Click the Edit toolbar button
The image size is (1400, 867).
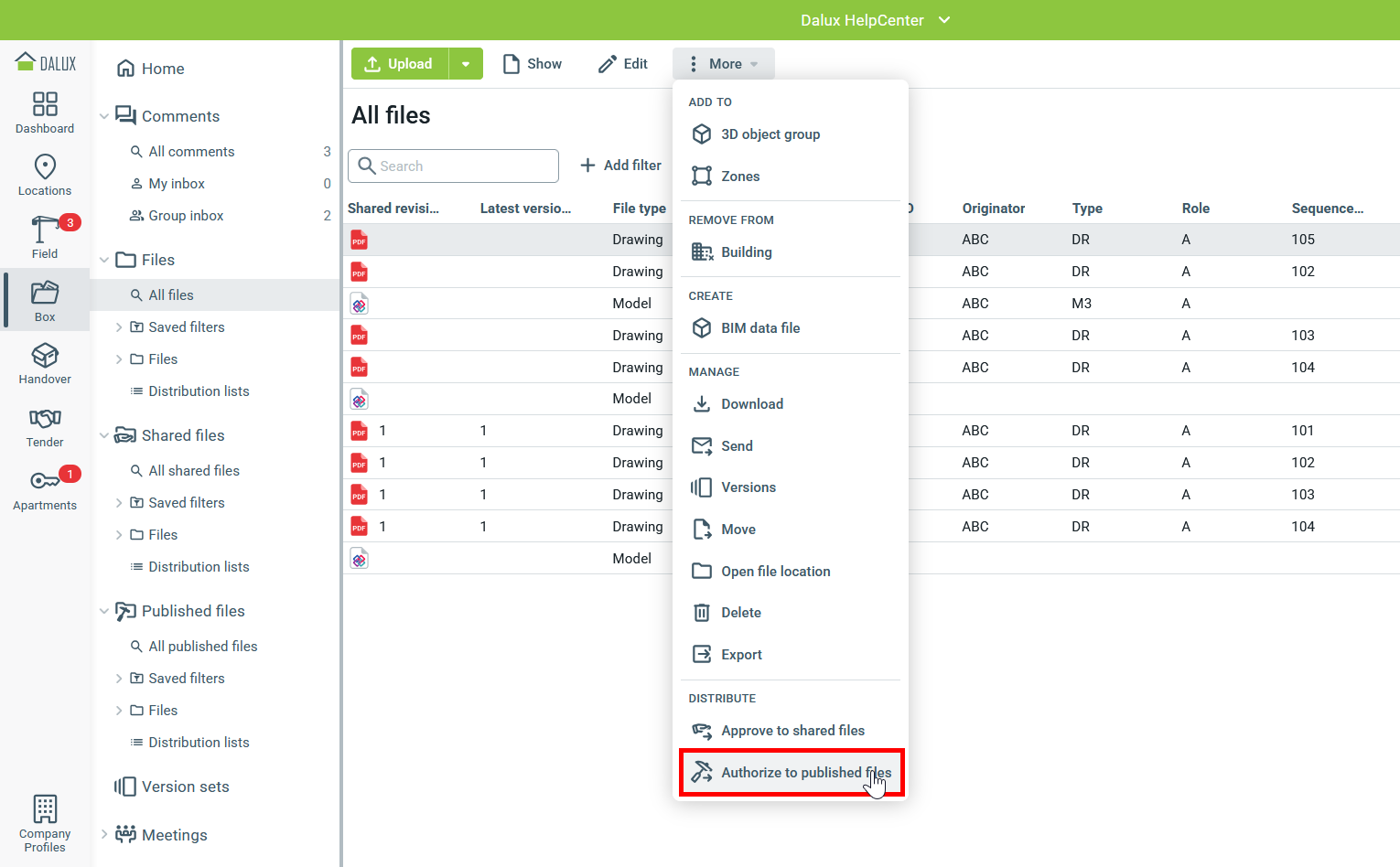pos(623,64)
